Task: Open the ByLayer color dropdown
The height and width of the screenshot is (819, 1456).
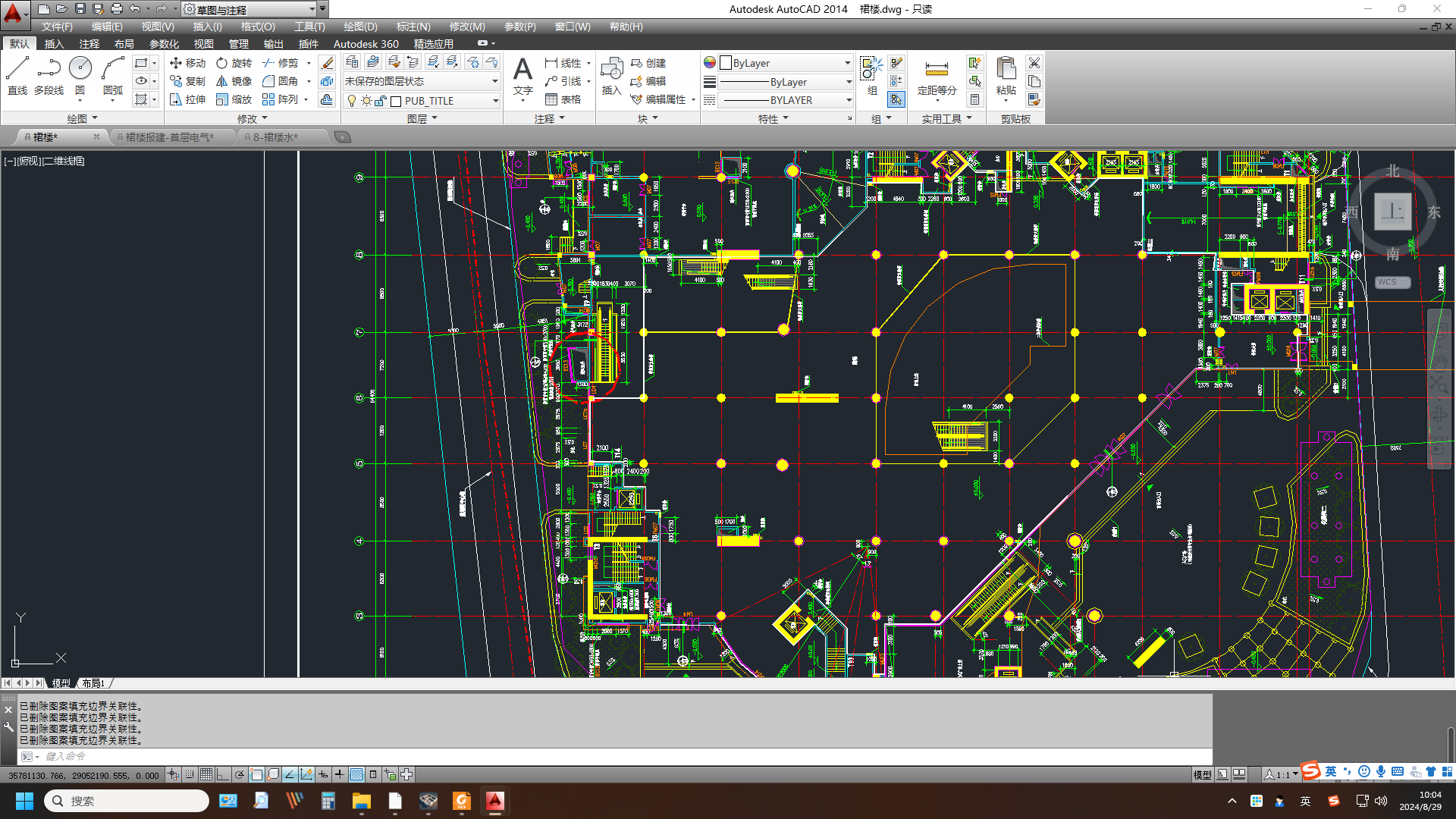Action: (x=847, y=63)
